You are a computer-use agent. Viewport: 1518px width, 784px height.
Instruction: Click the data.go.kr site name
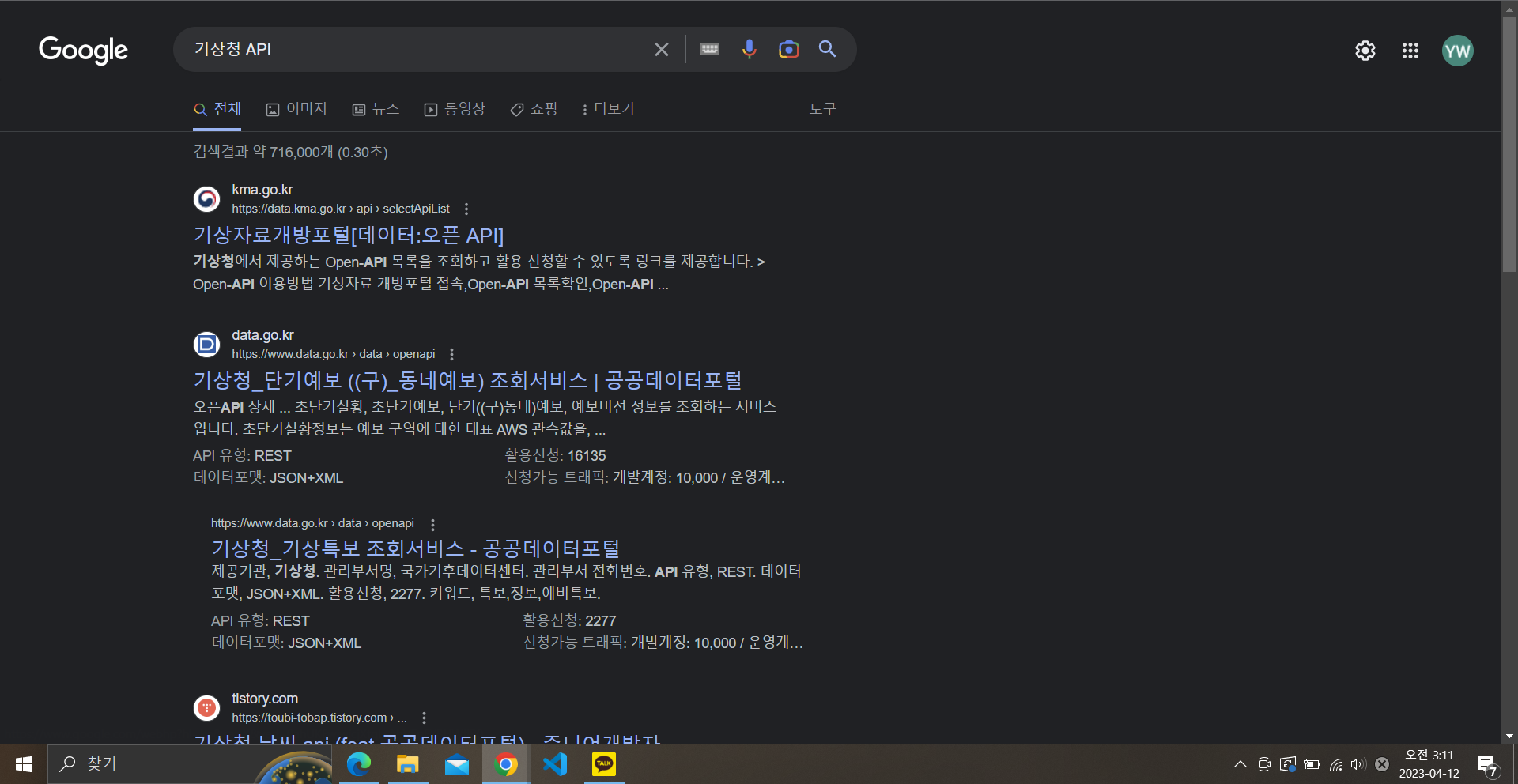(x=262, y=335)
